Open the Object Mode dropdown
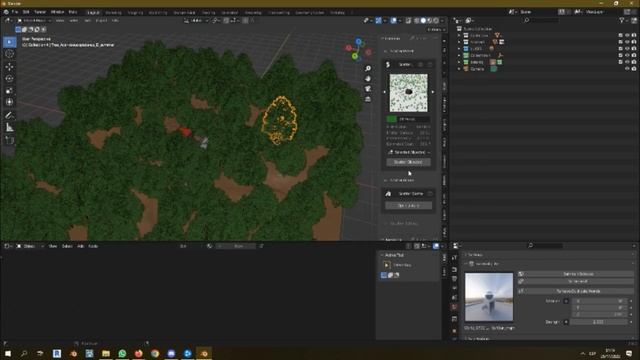Image resolution: width=640 pixels, height=360 pixels. (x=34, y=20)
